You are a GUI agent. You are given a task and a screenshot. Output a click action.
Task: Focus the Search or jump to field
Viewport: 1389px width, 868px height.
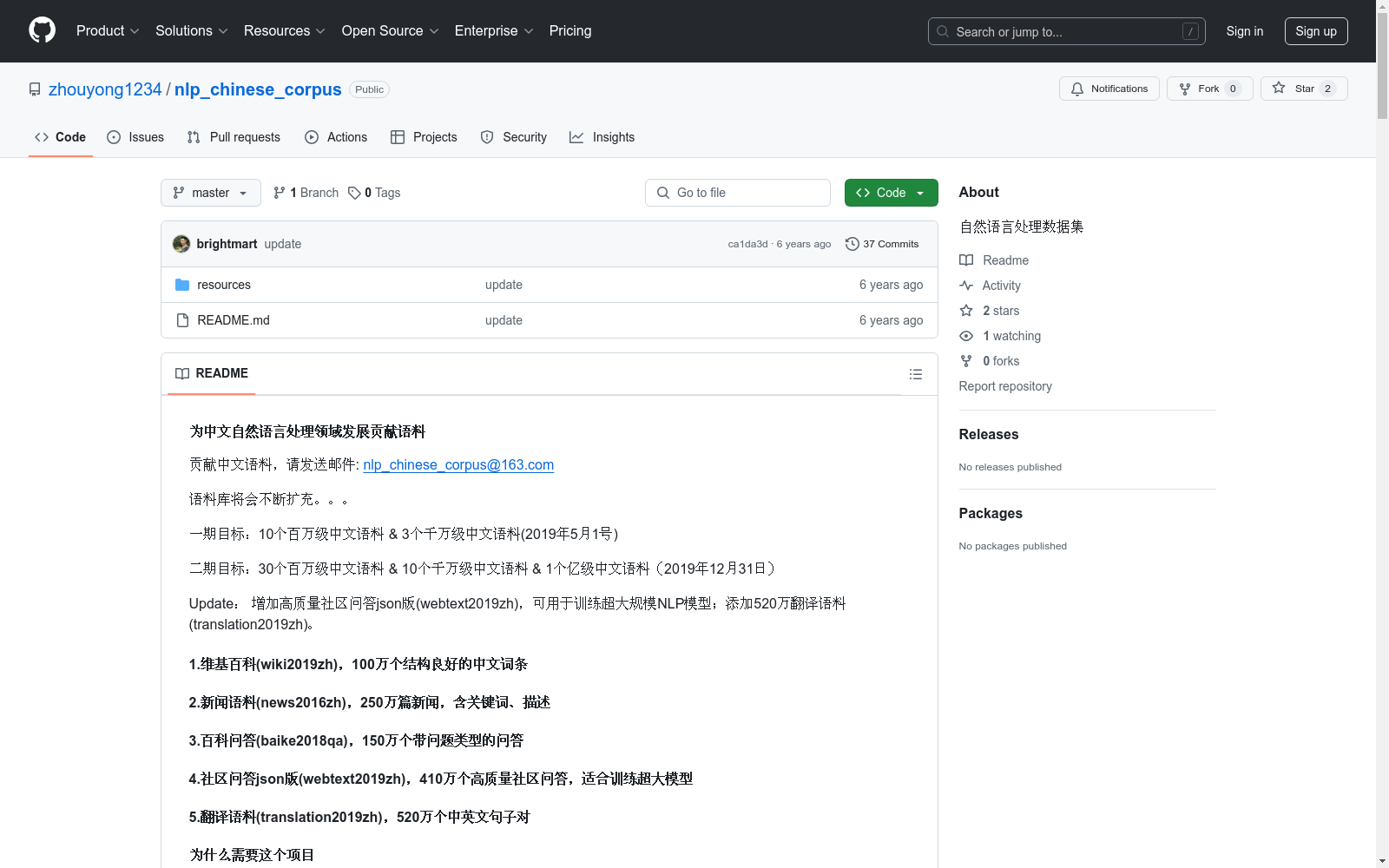point(1067,31)
